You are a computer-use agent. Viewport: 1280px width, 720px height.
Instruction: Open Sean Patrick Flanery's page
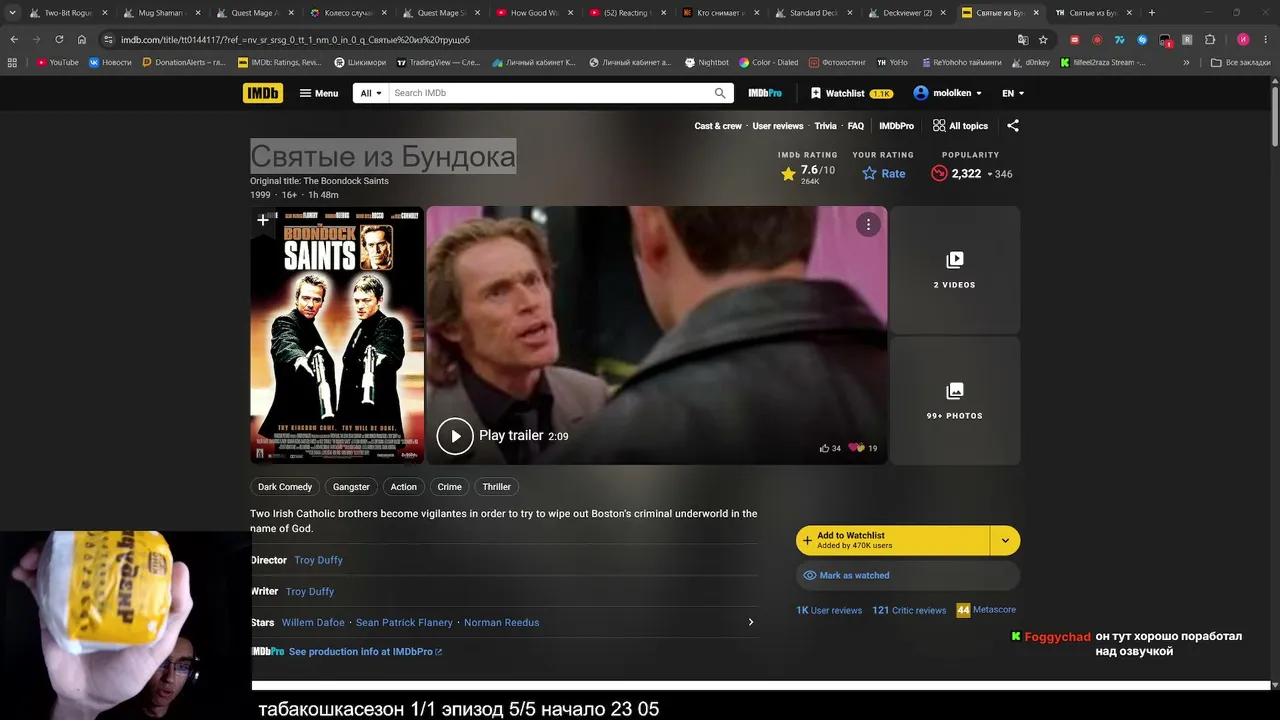[x=404, y=622]
